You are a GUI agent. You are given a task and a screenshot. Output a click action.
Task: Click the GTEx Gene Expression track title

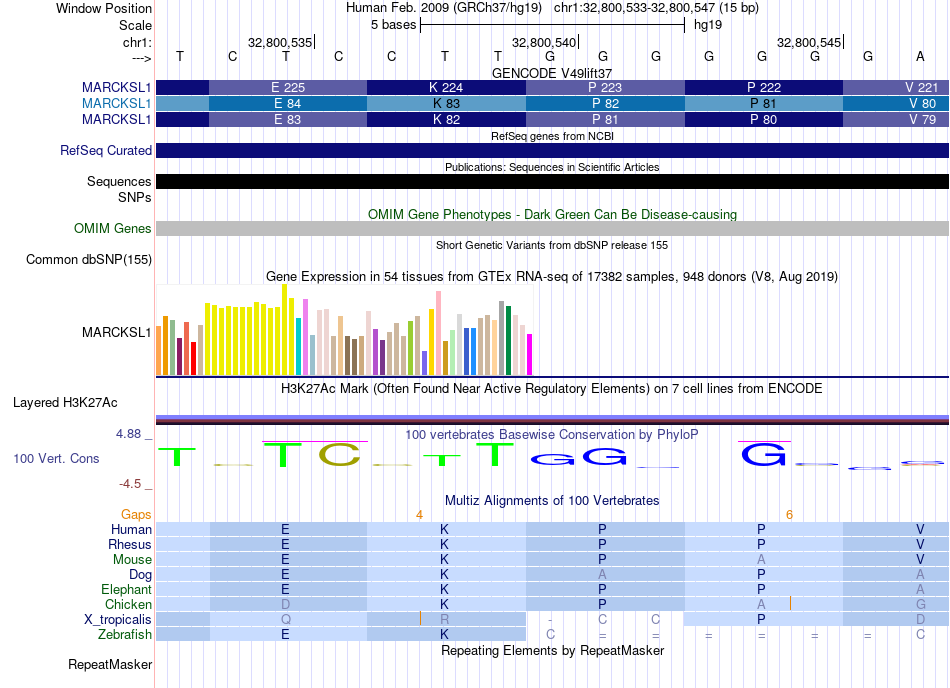coord(552,277)
